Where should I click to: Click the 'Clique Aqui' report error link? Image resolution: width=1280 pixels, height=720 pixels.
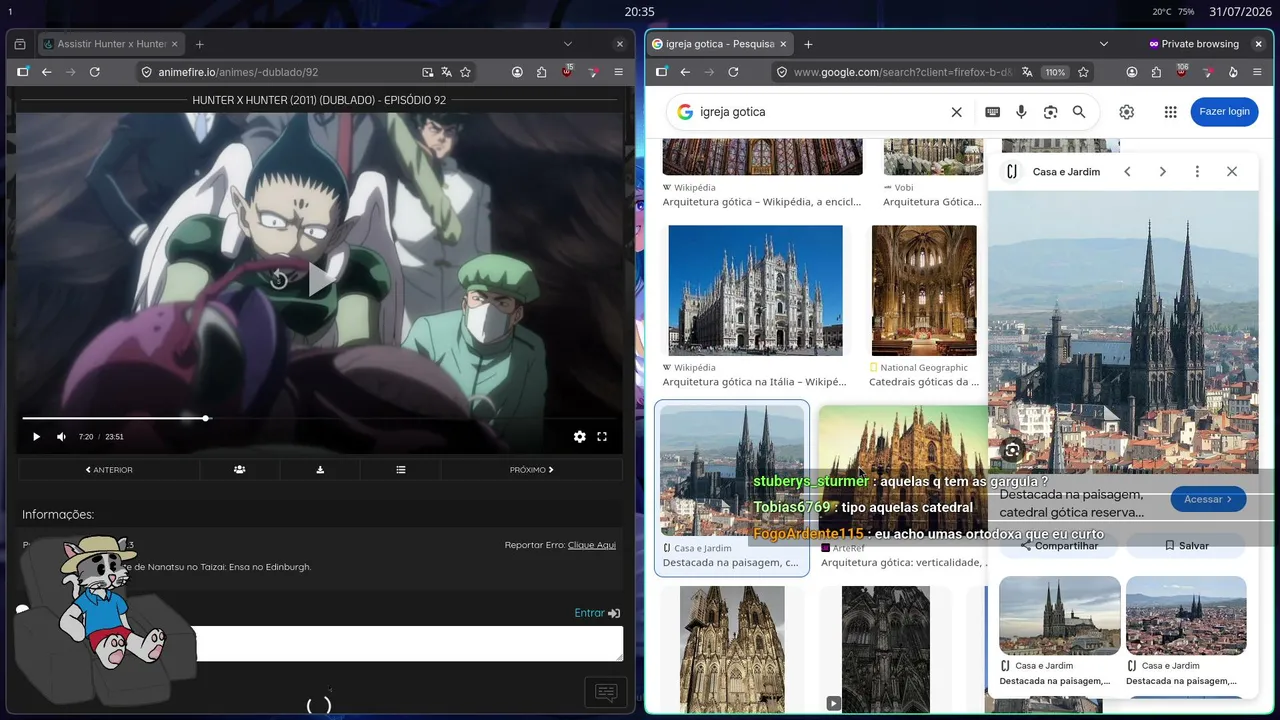[x=592, y=545]
